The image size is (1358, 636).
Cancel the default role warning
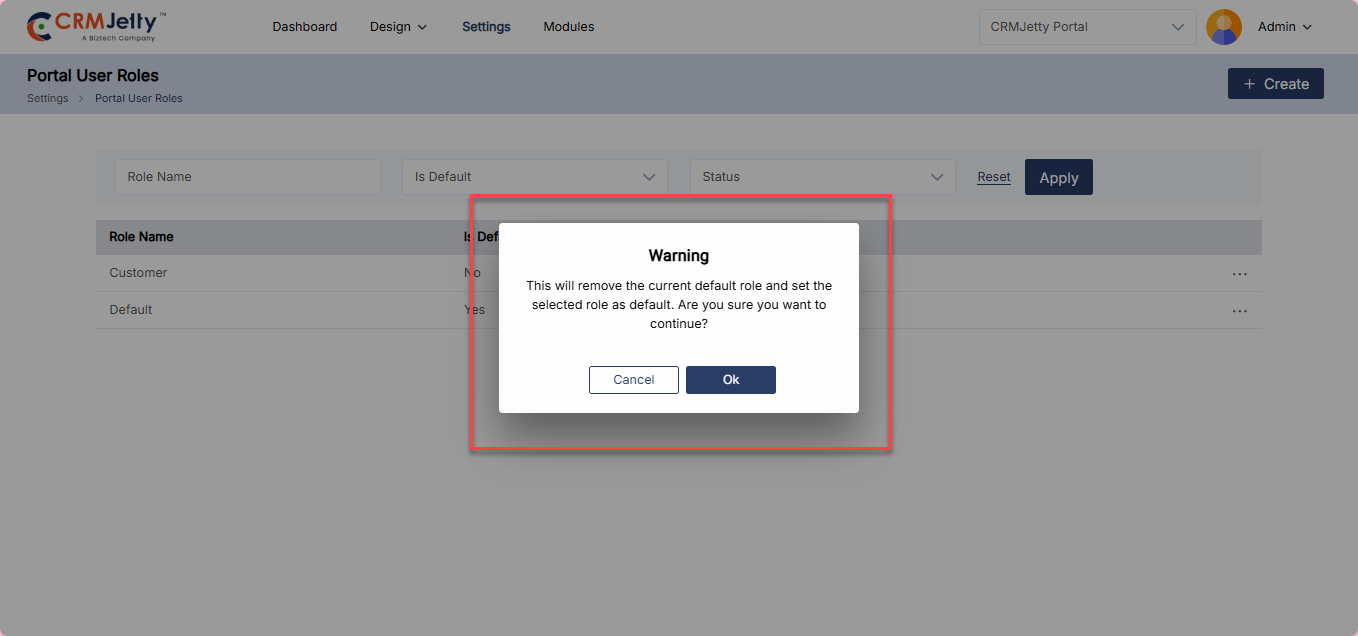[x=633, y=380]
